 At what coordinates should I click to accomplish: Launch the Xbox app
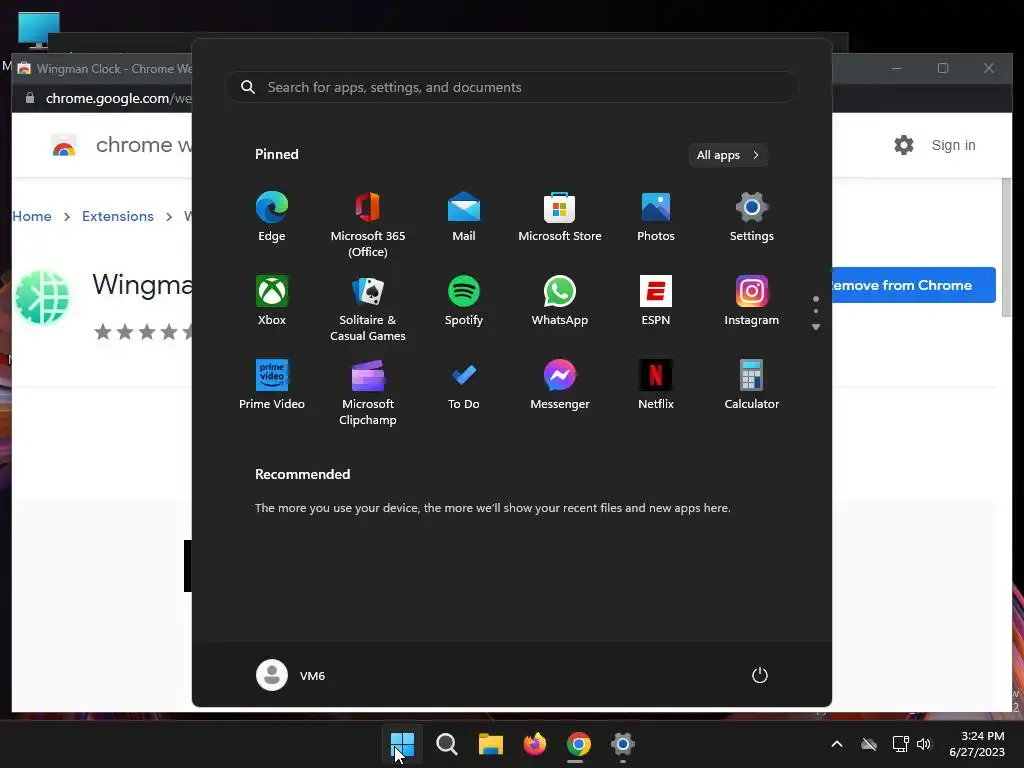(x=272, y=301)
